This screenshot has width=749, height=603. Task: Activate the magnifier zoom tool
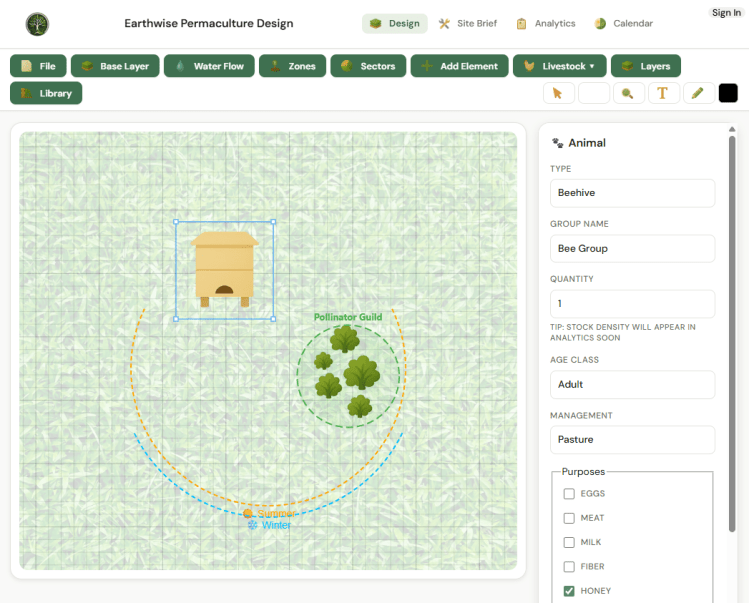(628, 93)
